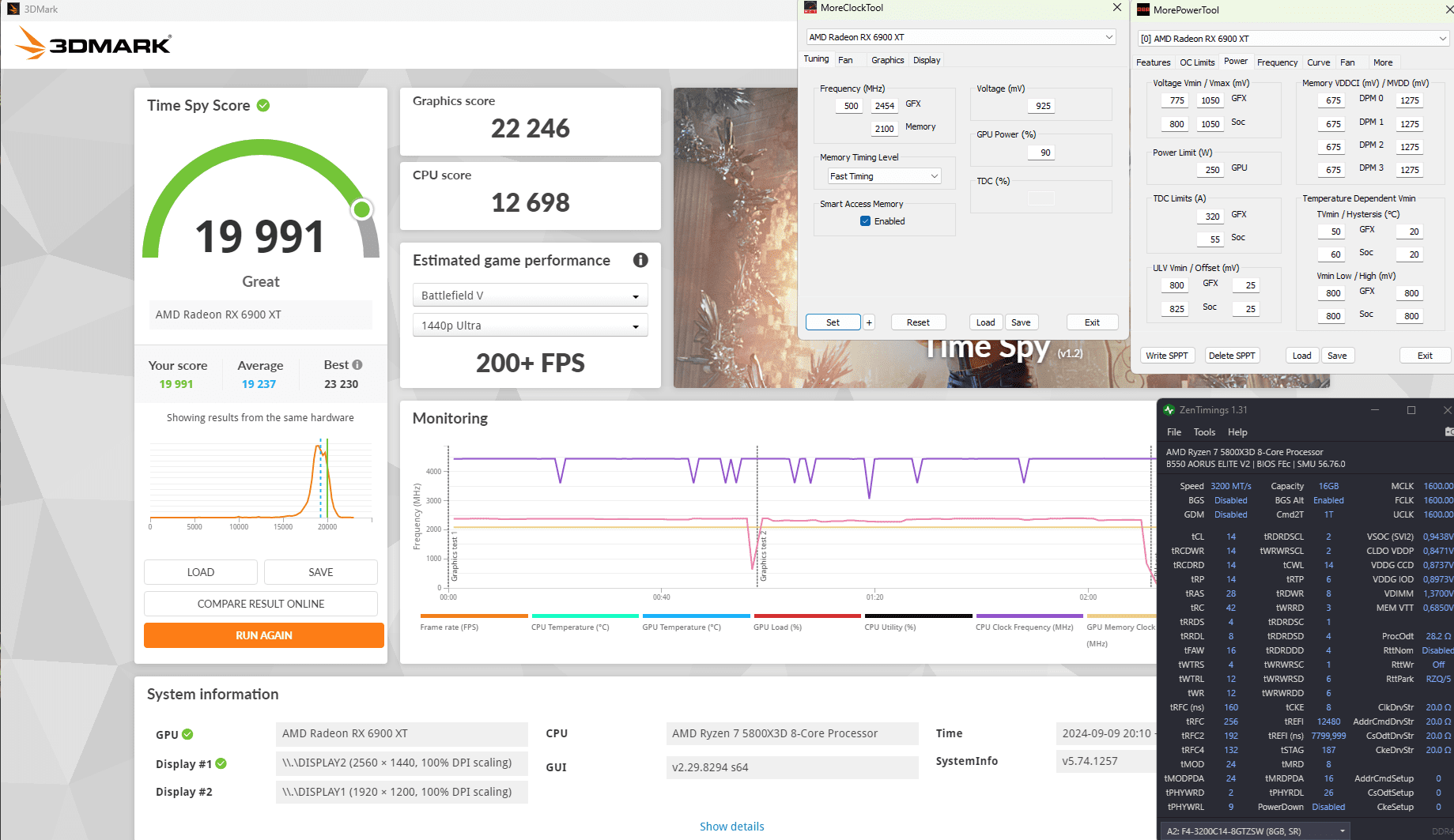The width and height of the screenshot is (1454, 840).
Task: Open the ZenTimings Help menu
Action: 1237,432
